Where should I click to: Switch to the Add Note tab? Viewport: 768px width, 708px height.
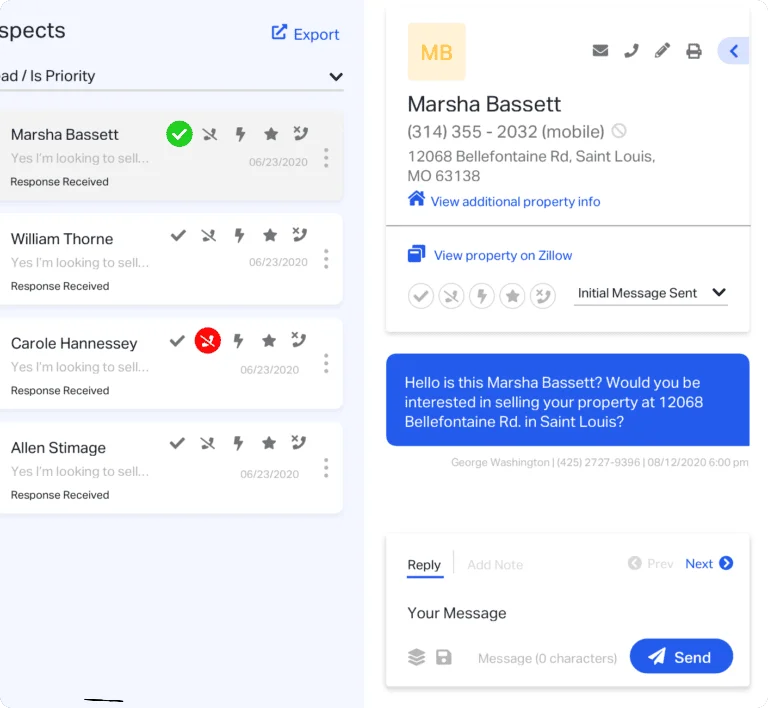point(495,565)
